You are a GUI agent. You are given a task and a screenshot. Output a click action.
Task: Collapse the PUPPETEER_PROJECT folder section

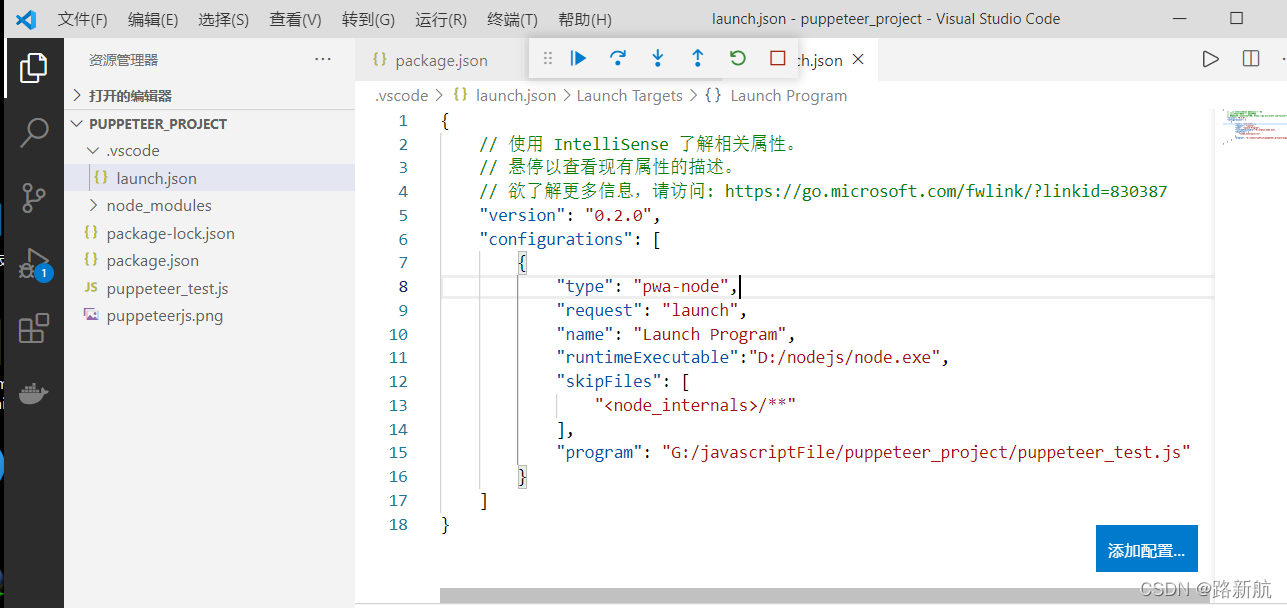click(210, 124)
